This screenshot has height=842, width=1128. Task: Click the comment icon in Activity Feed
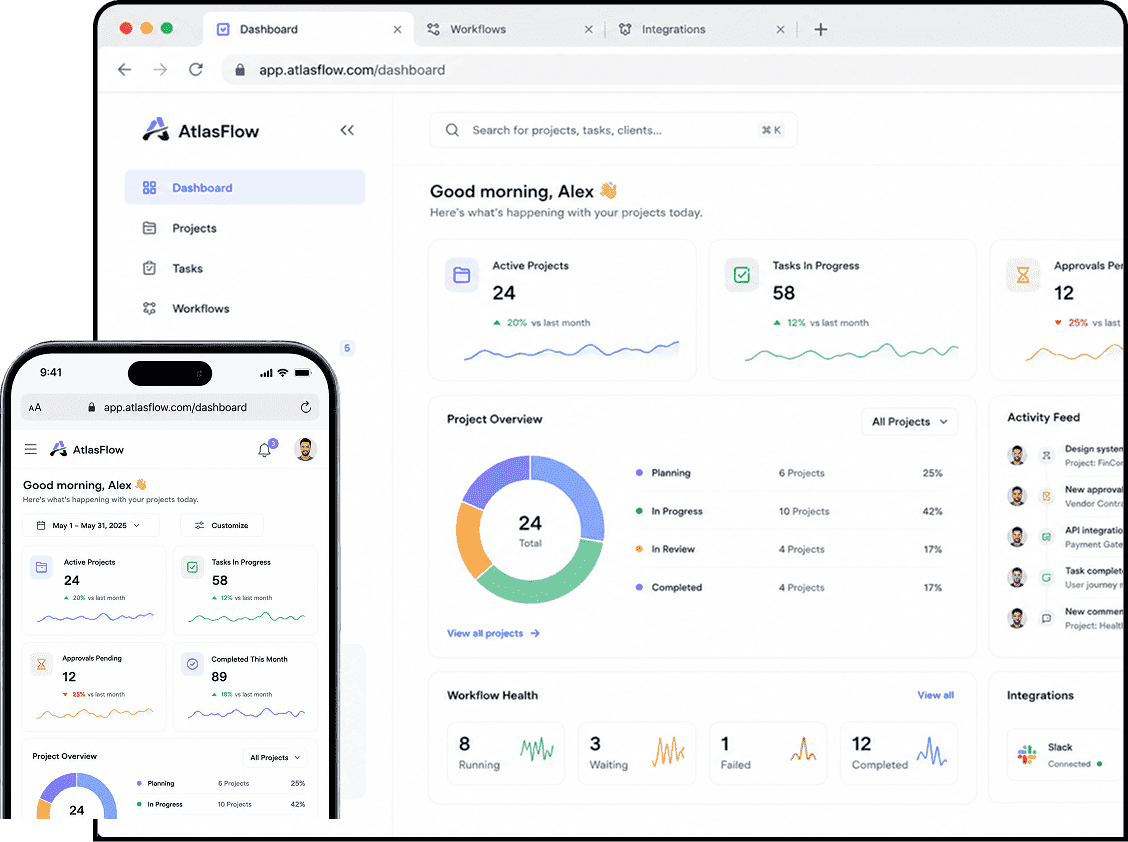tap(1047, 617)
